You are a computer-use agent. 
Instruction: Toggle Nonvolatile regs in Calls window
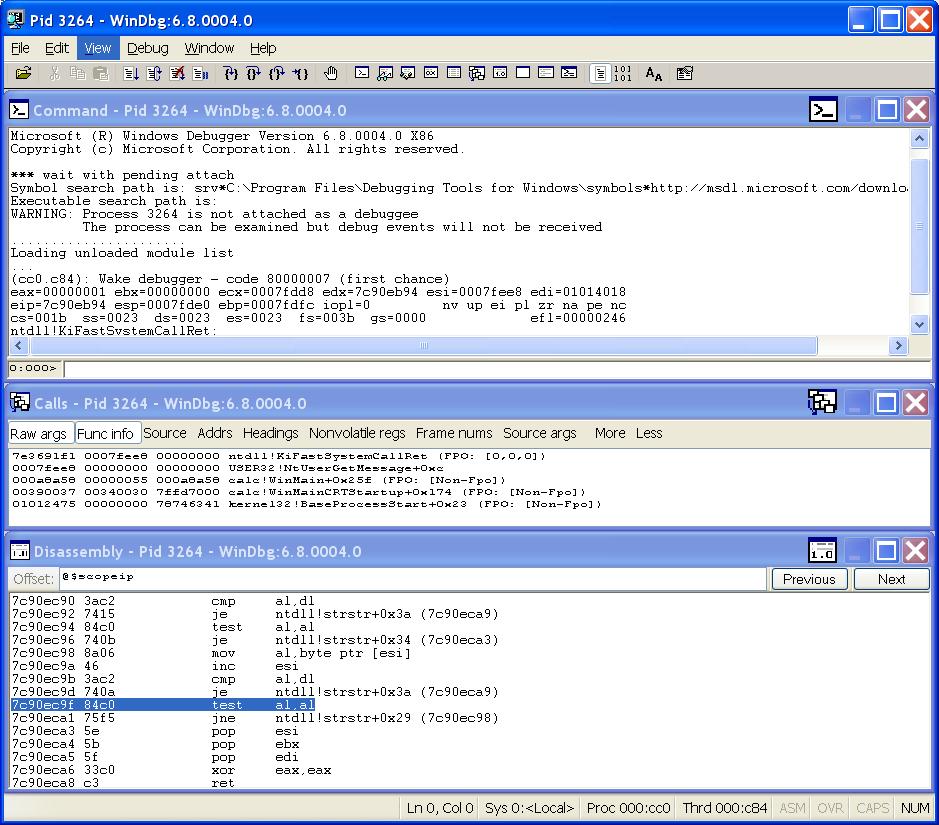(x=358, y=433)
